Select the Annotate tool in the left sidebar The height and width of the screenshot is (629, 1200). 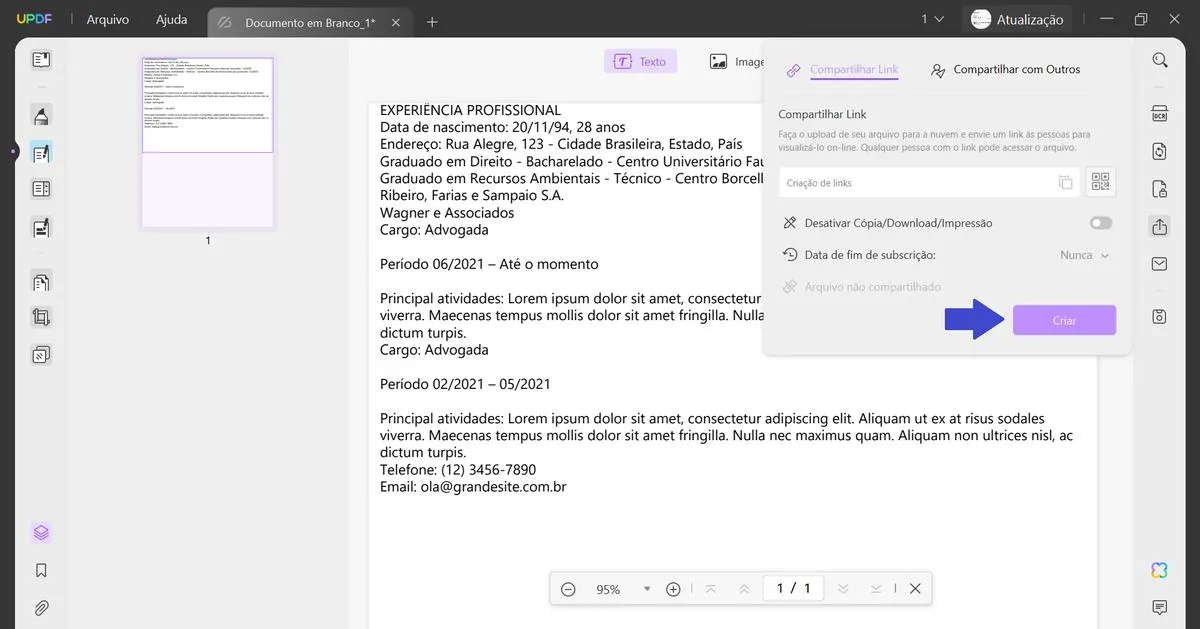tap(40, 115)
